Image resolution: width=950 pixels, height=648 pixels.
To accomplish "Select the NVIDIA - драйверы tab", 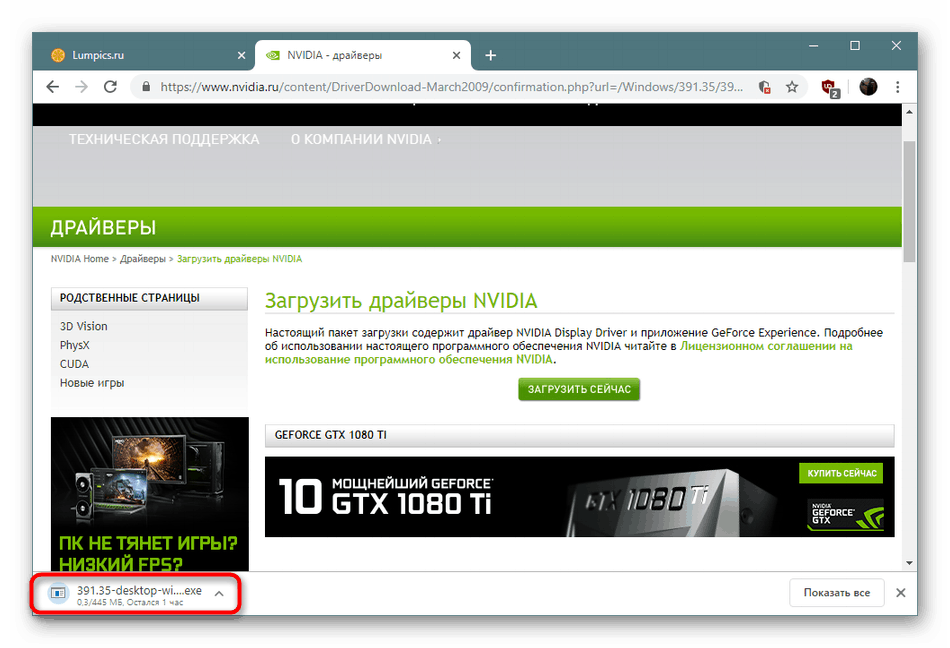I will coord(362,56).
